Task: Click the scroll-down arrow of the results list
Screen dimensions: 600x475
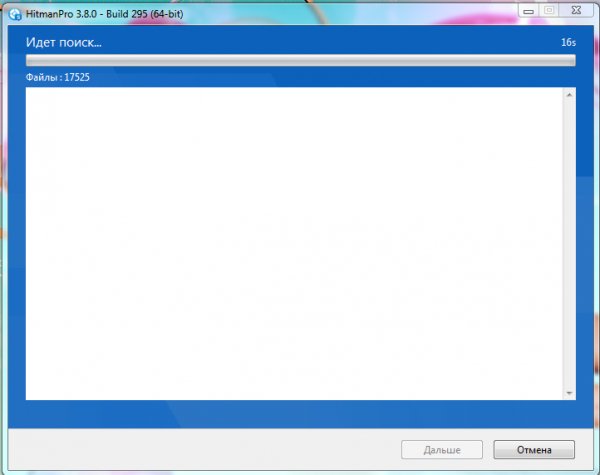Action: pyautogui.click(x=569, y=393)
